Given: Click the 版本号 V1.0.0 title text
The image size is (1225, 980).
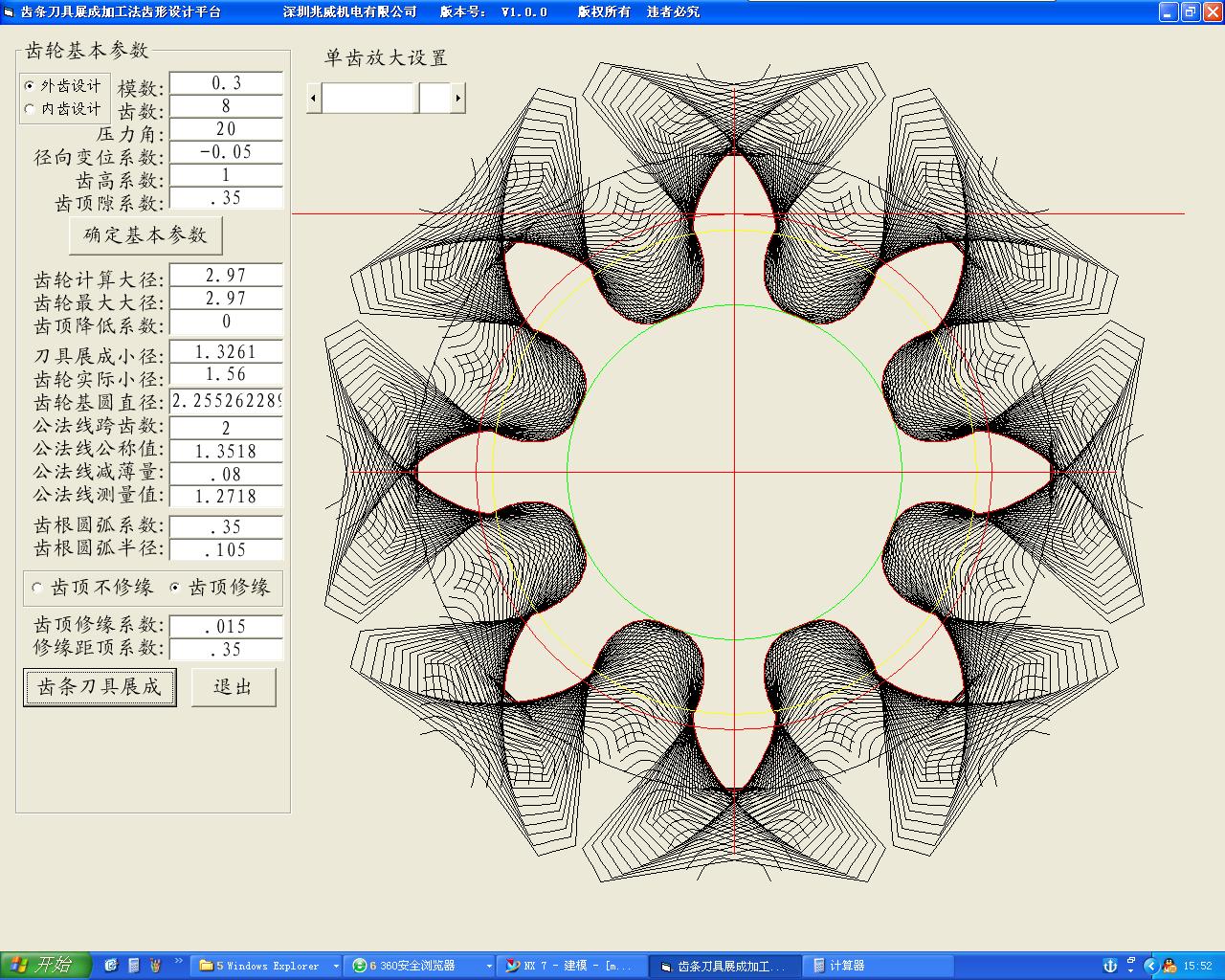Looking at the screenshot, I should [x=494, y=11].
